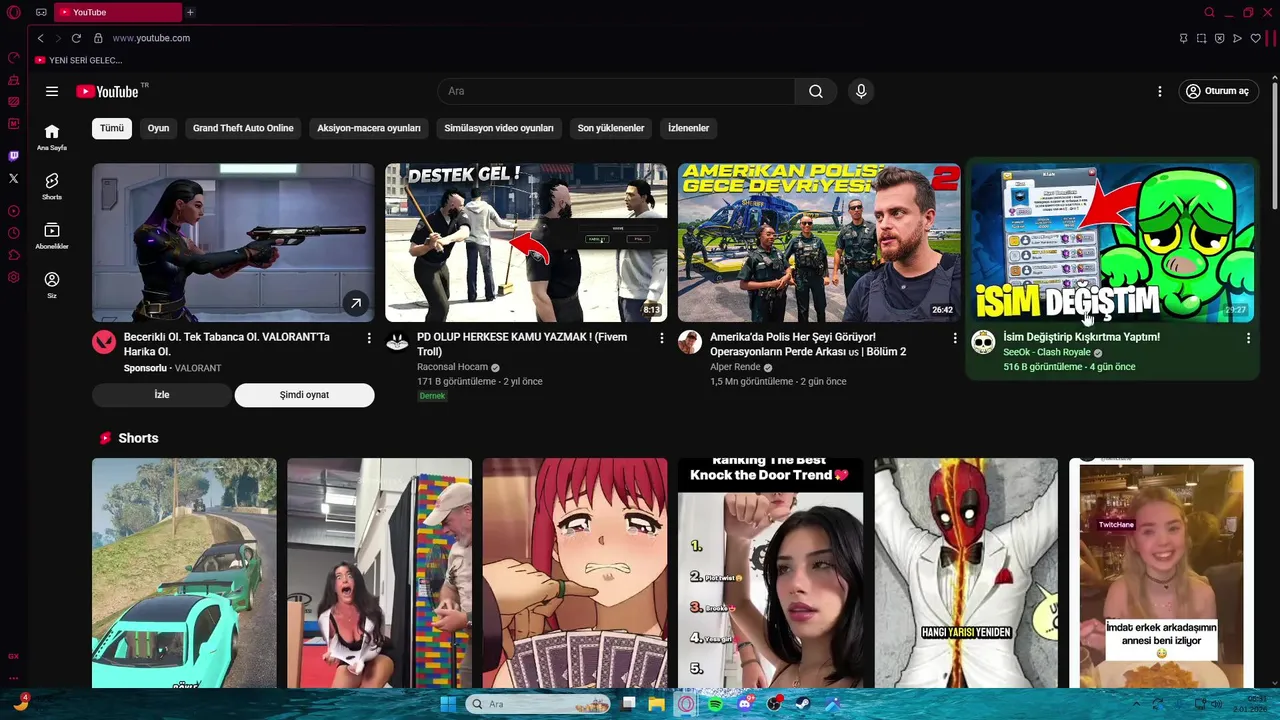1280x720 pixels.
Task: Open Siz in the YouTube sidebar
Action: click(x=52, y=285)
